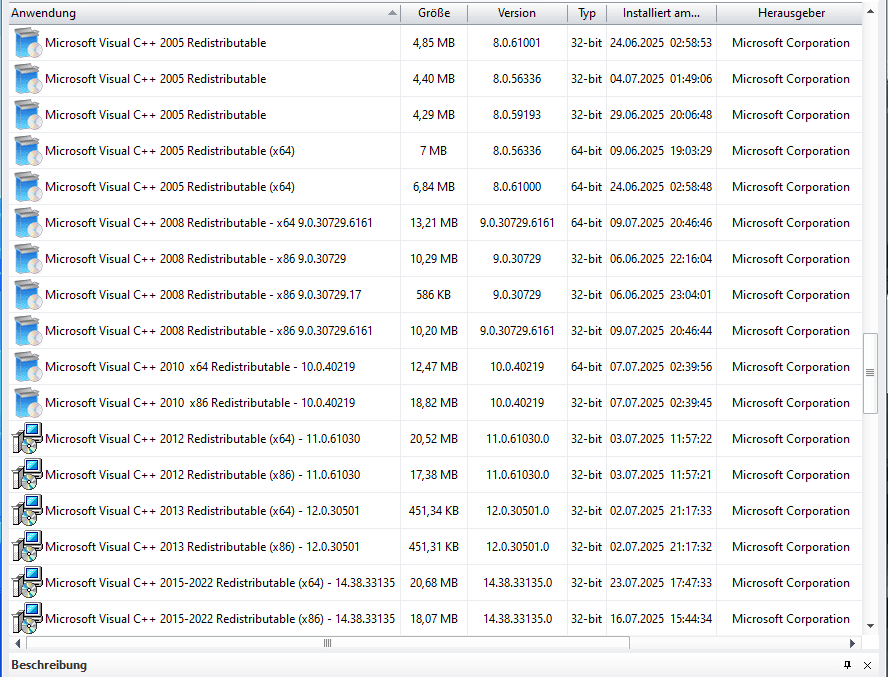Viewport: 888px width, 677px height.
Task: Select Microsoft Visual C++ 2008 Redistributable - x86 9.0.30729.17
Action: click(203, 295)
